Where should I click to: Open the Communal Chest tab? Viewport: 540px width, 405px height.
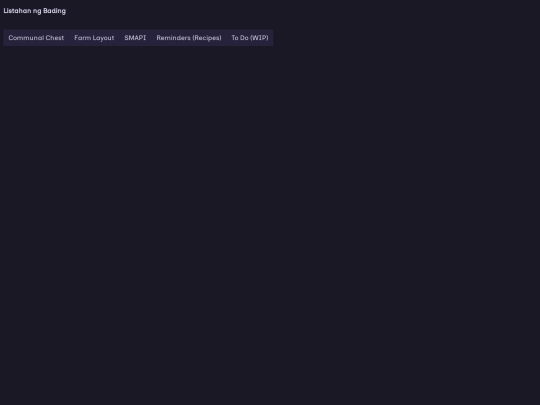(x=36, y=38)
